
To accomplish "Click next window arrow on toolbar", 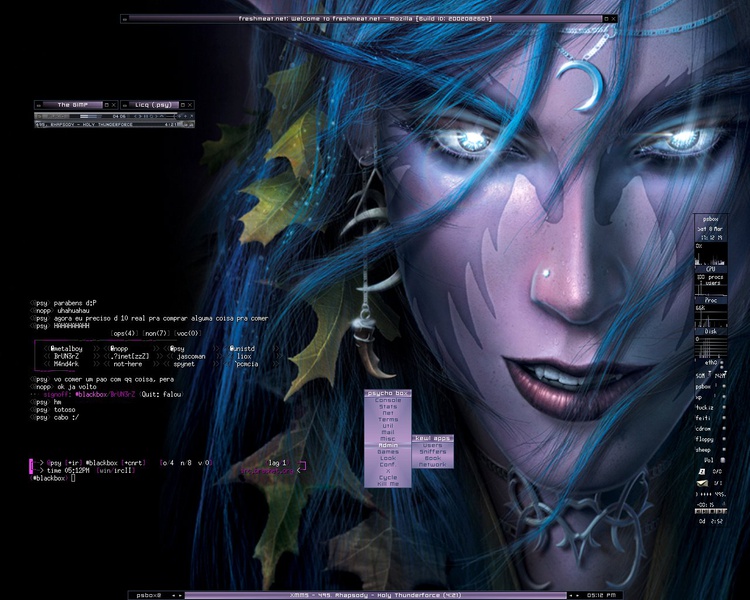I will point(577,595).
